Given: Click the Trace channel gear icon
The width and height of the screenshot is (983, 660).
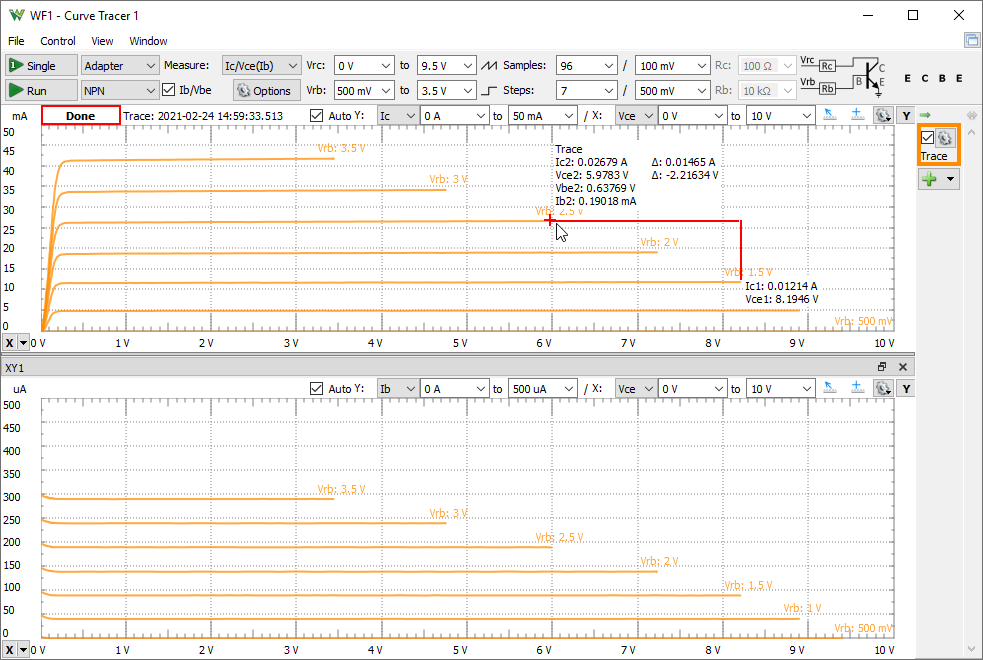Looking at the screenshot, I should [x=945, y=138].
